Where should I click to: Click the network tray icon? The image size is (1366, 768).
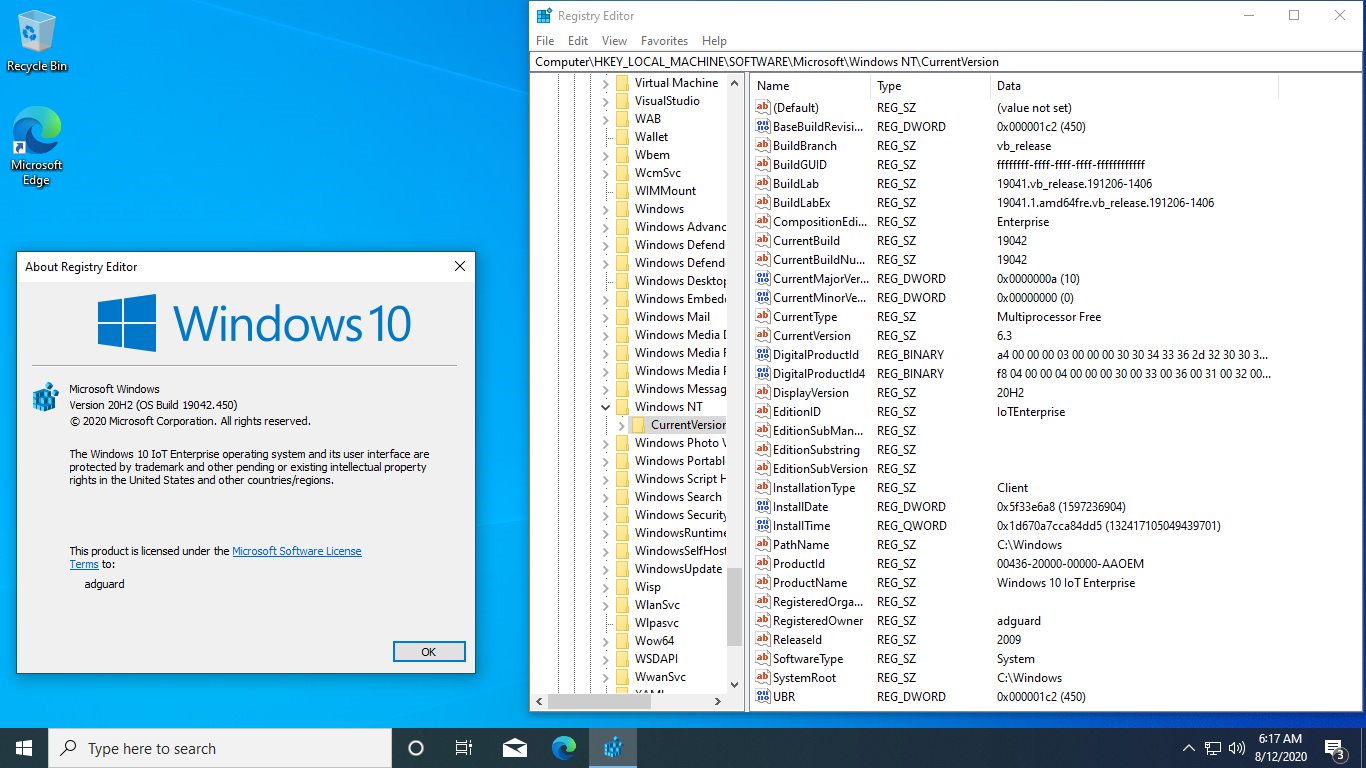pos(1213,748)
